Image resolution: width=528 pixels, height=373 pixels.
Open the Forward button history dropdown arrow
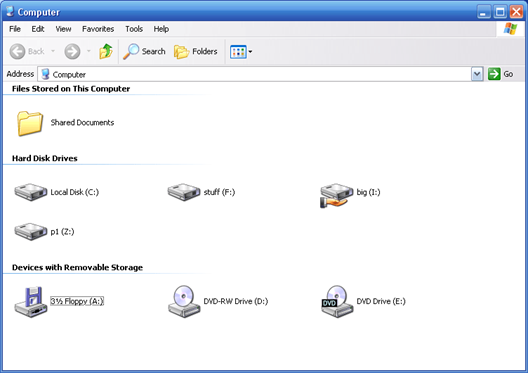(89, 51)
